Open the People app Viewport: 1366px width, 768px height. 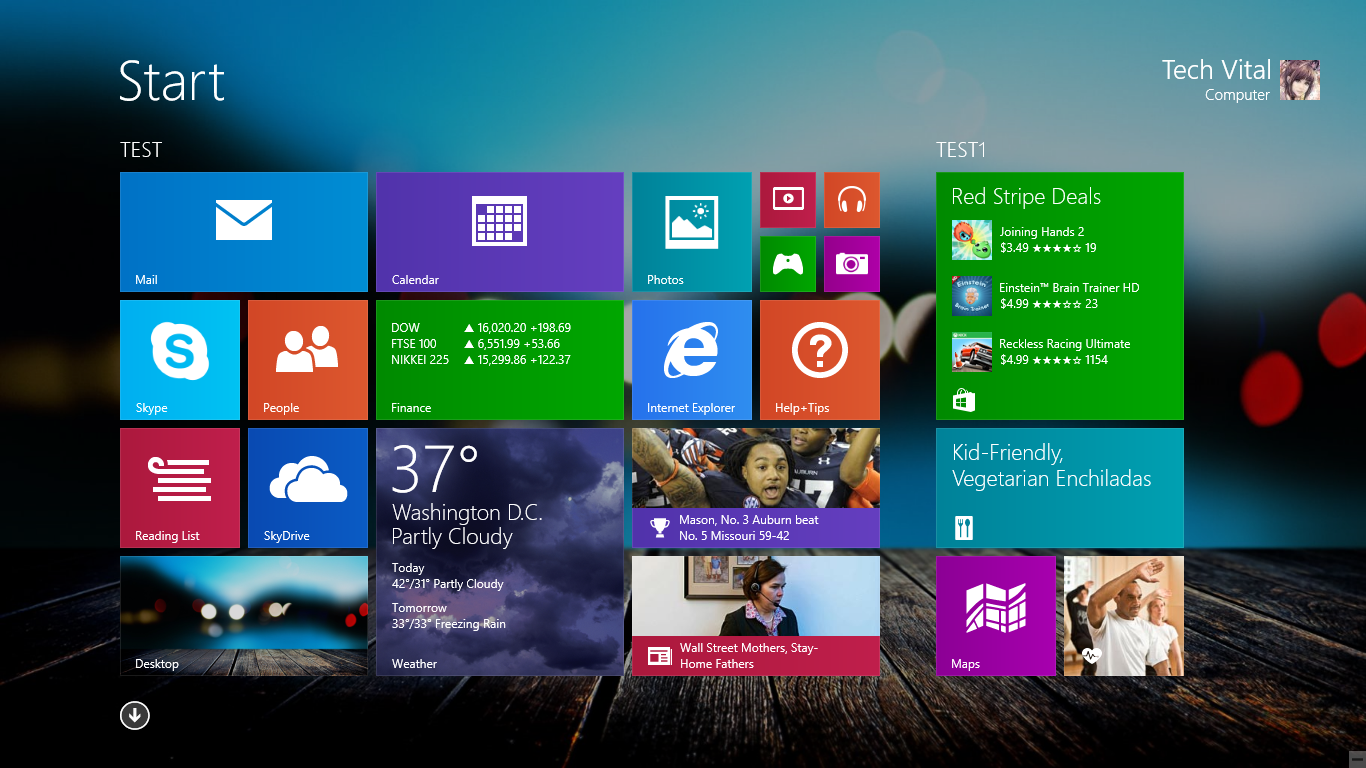tap(307, 359)
